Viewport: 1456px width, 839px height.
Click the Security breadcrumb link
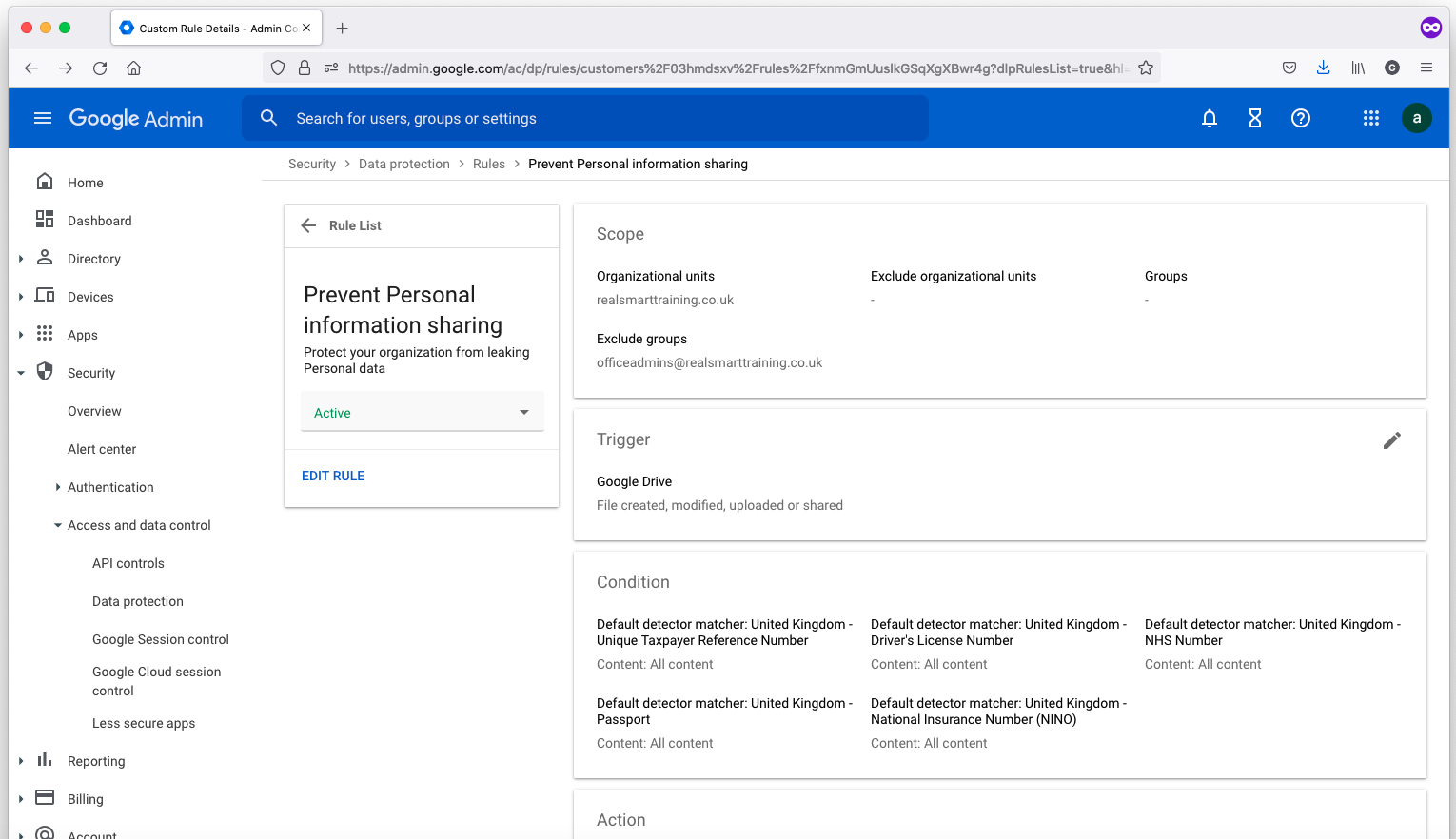(312, 164)
